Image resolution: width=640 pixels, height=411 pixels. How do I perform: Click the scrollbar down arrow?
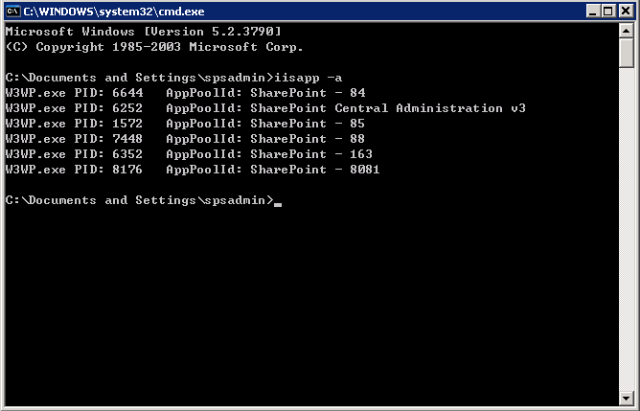pos(626,398)
